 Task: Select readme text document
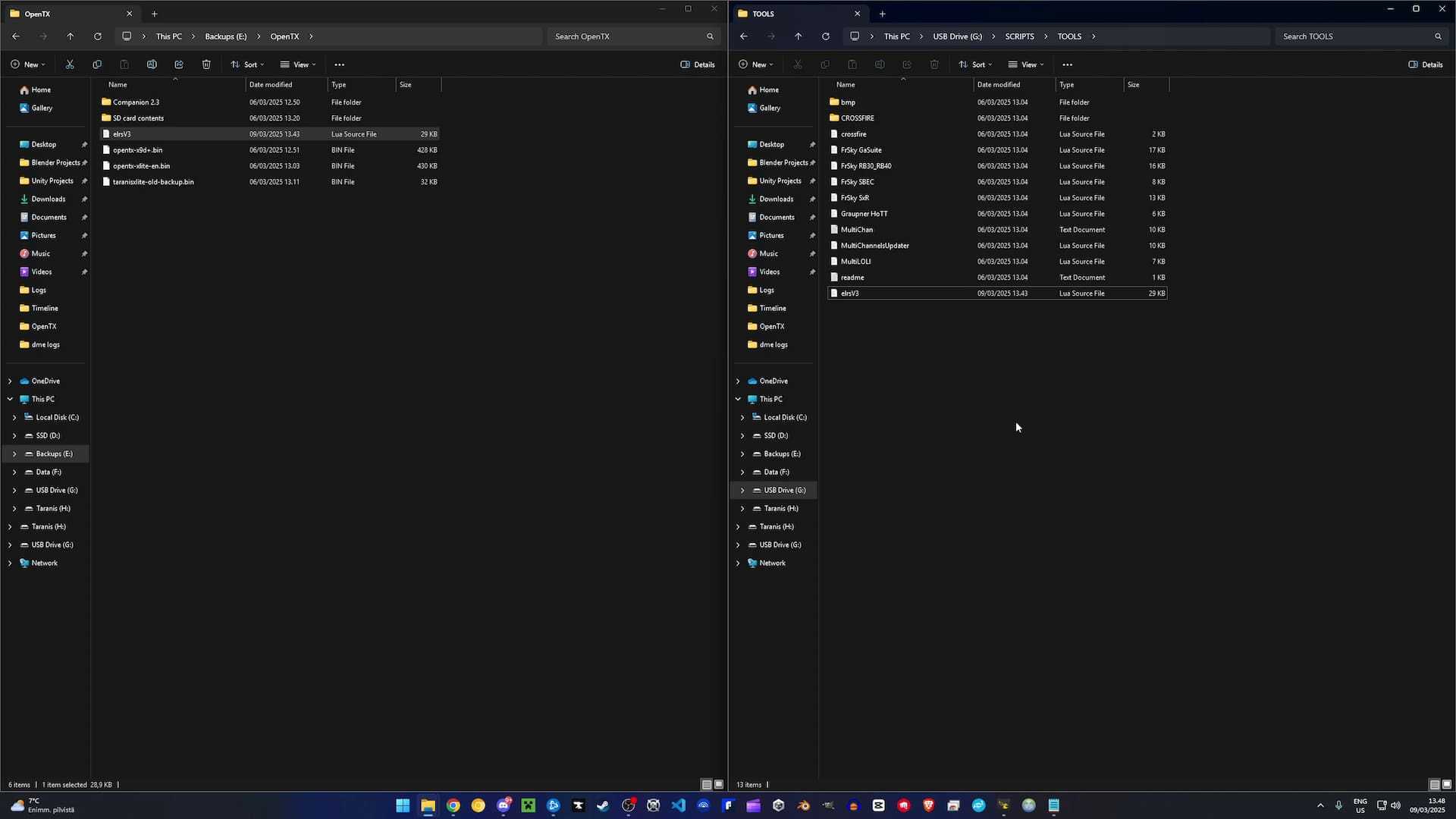point(997,278)
